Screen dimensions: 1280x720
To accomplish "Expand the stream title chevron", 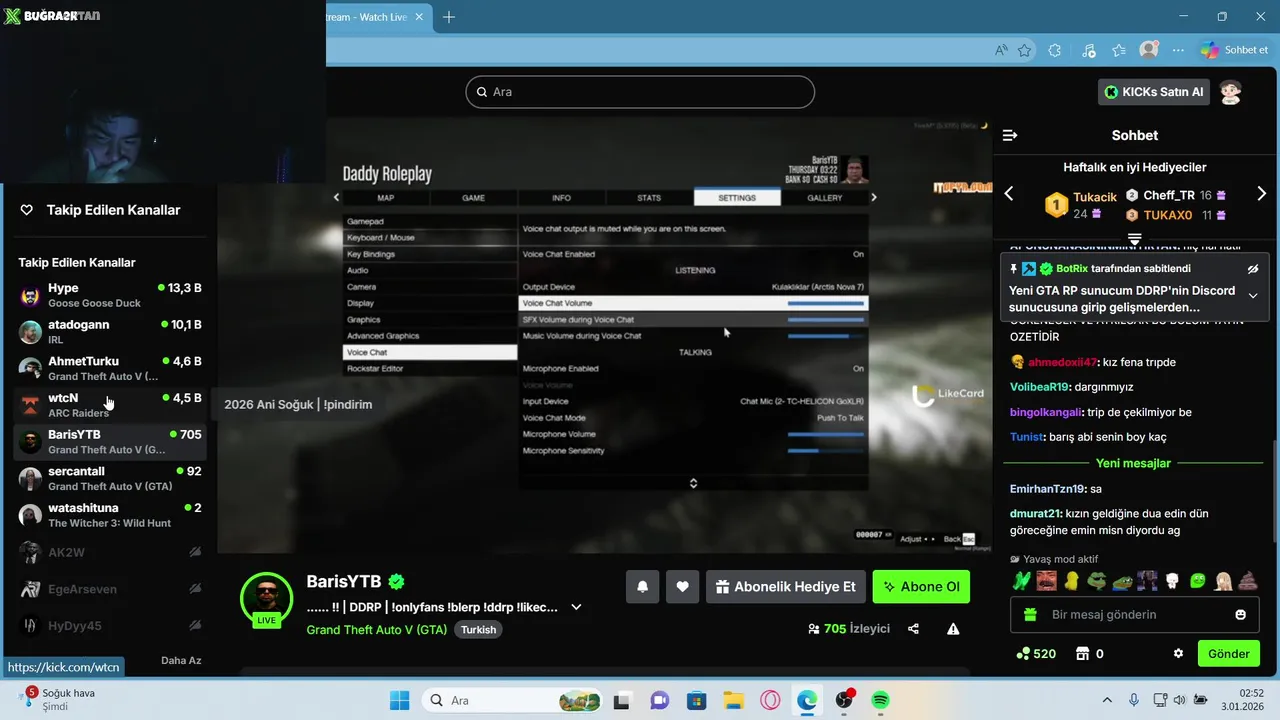I will (x=576, y=607).
